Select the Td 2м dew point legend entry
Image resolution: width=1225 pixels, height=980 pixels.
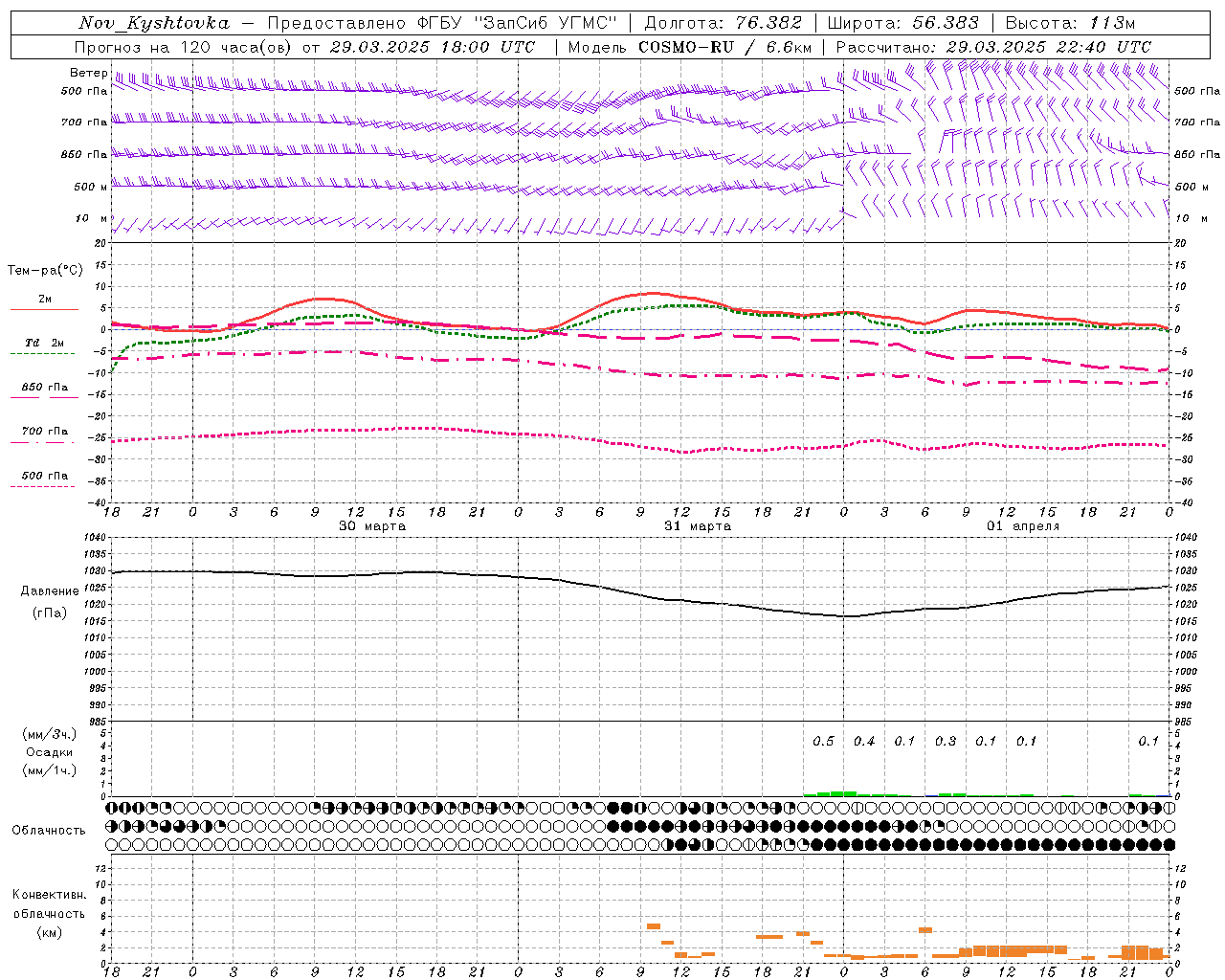44,343
